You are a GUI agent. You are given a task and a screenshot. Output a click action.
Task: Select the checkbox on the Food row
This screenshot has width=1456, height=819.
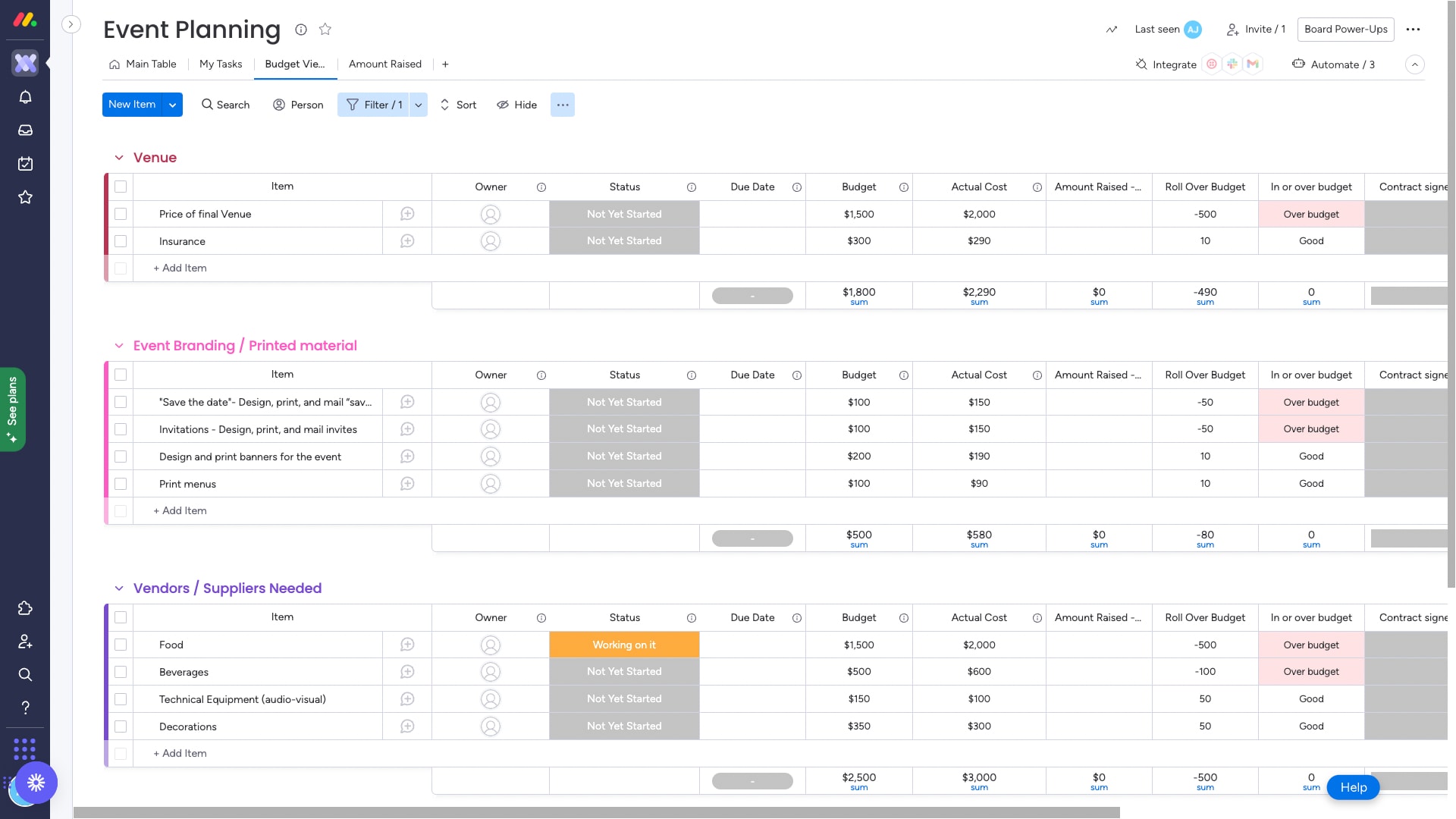121,645
